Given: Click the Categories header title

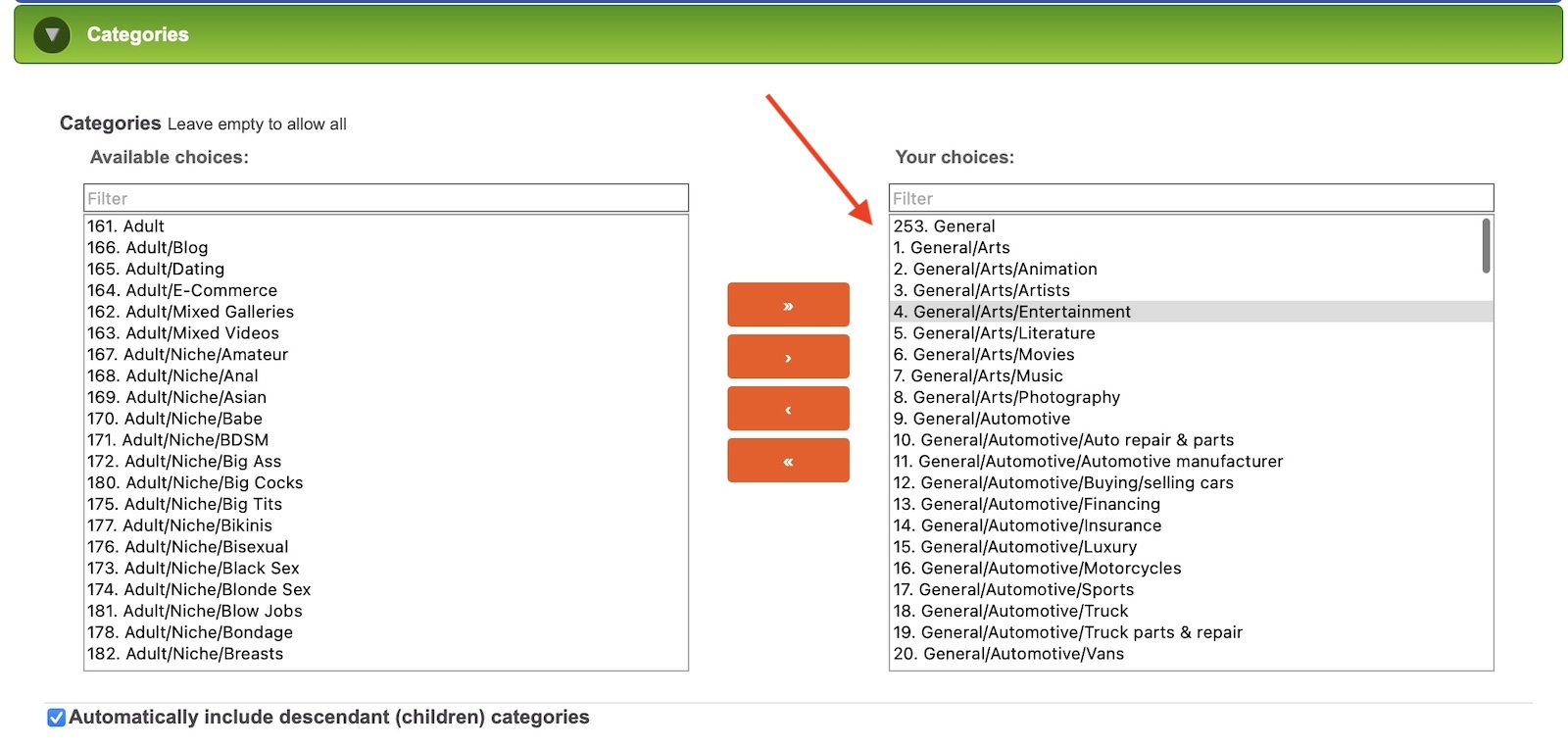Looking at the screenshot, I should click(137, 35).
